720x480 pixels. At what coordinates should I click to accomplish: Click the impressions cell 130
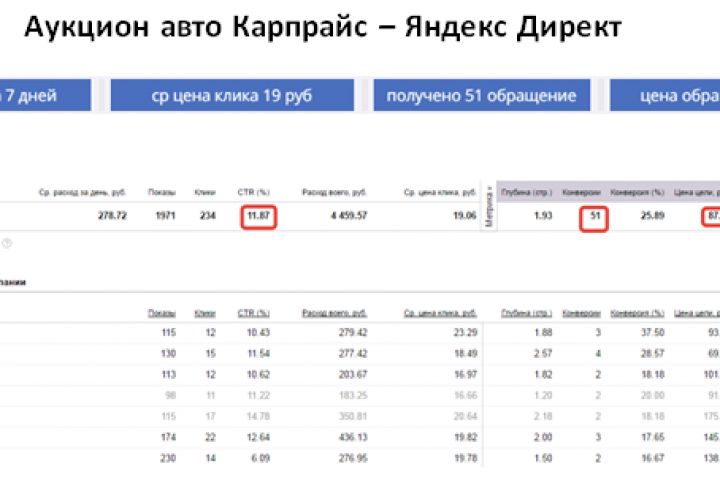169,353
